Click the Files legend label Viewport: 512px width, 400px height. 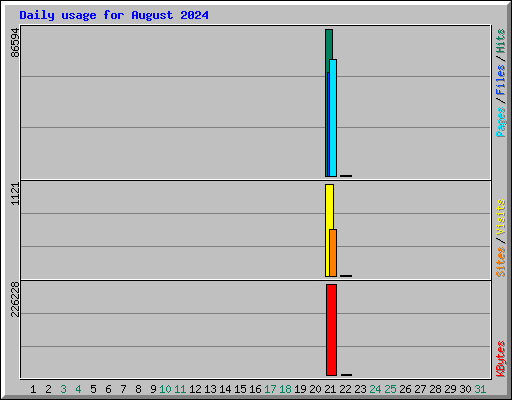coord(501,79)
